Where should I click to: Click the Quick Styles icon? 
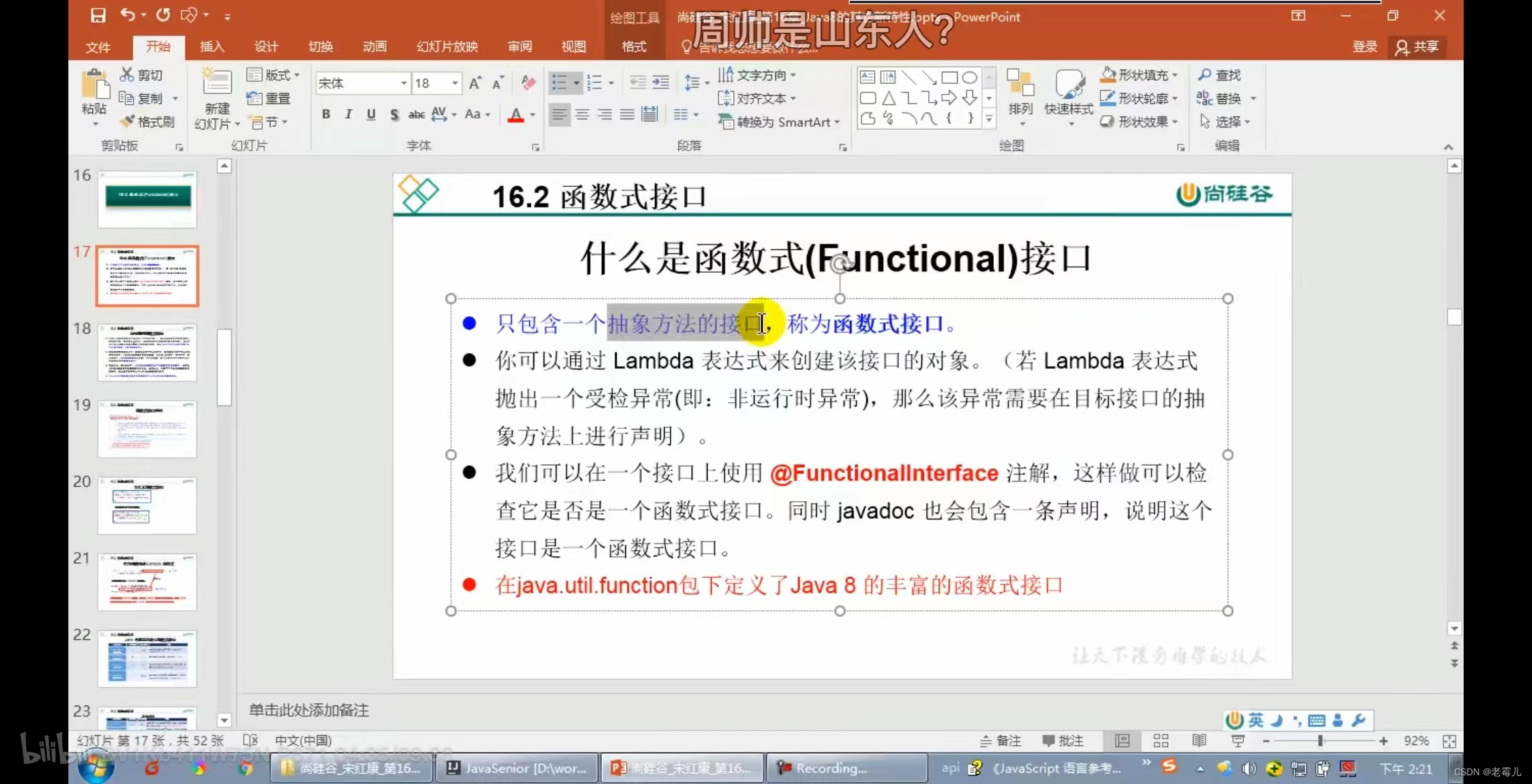1068,87
